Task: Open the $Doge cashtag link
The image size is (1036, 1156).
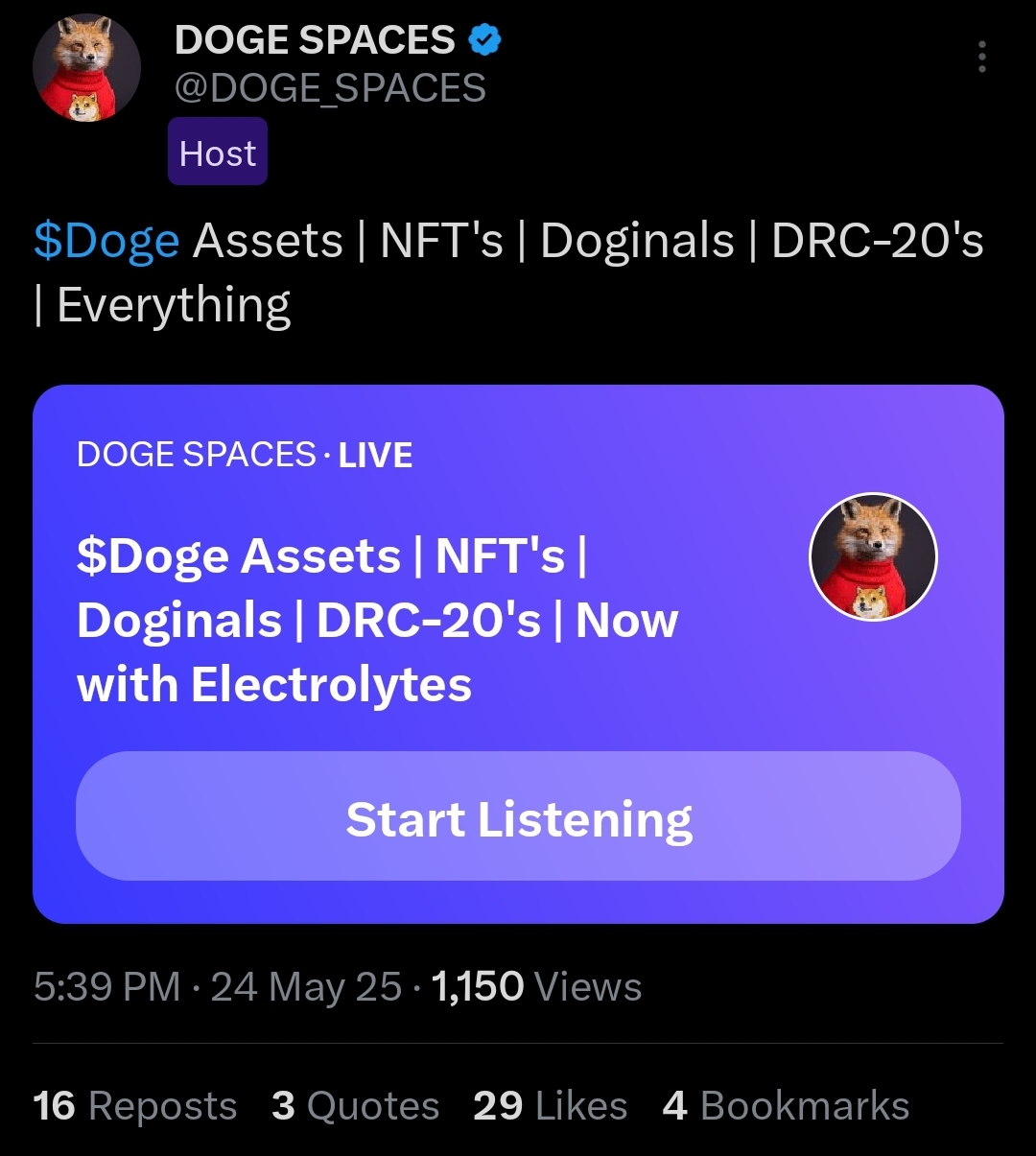Action: point(106,240)
